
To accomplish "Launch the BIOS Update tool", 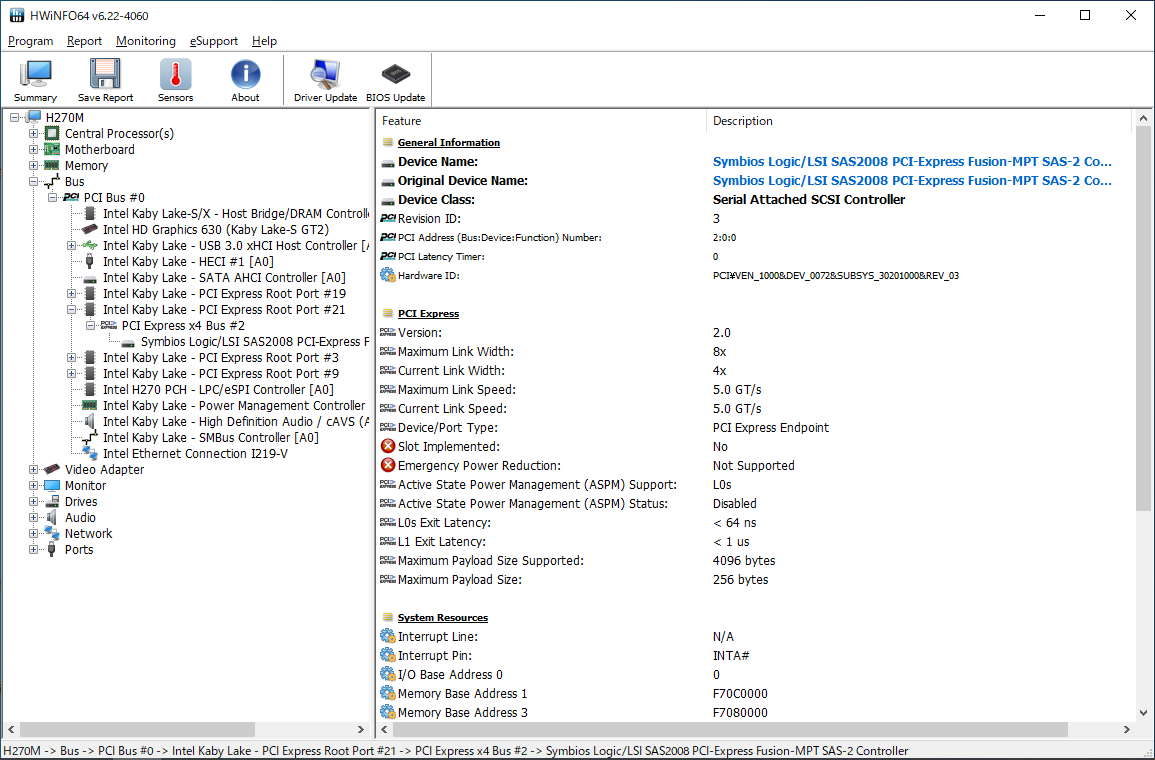I will coord(396,81).
